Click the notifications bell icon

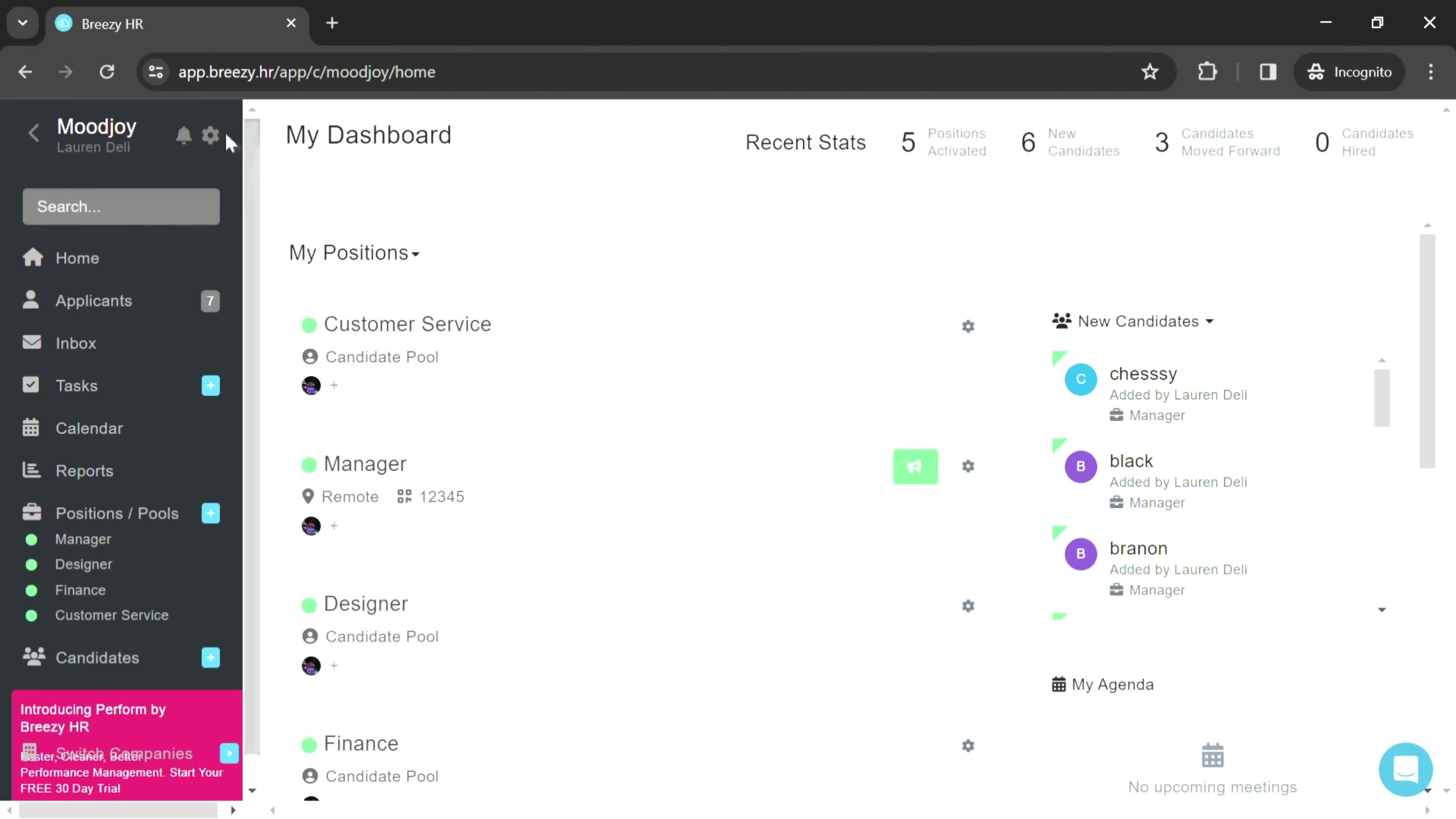pyautogui.click(x=184, y=135)
